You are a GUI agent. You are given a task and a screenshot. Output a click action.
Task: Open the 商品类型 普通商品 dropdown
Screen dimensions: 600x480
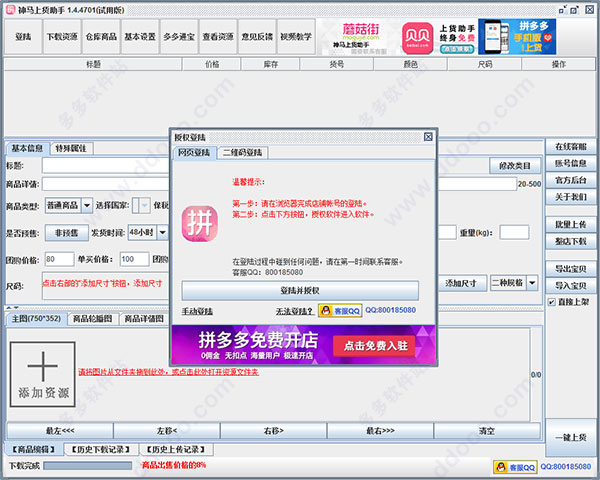click(69, 206)
